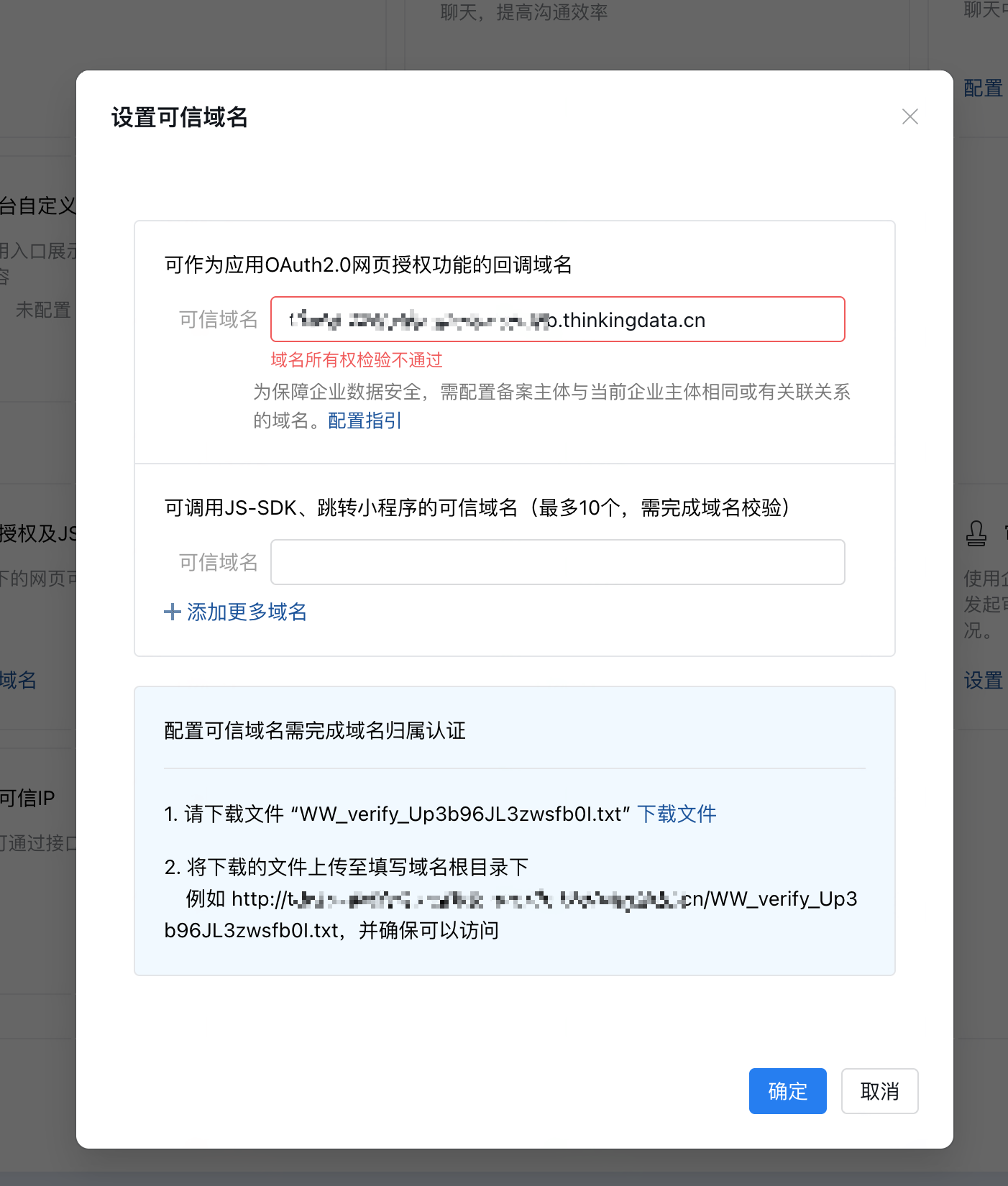
Task: Click the 配置 link in the background page
Action: pyautogui.click(x=983, y=88)
